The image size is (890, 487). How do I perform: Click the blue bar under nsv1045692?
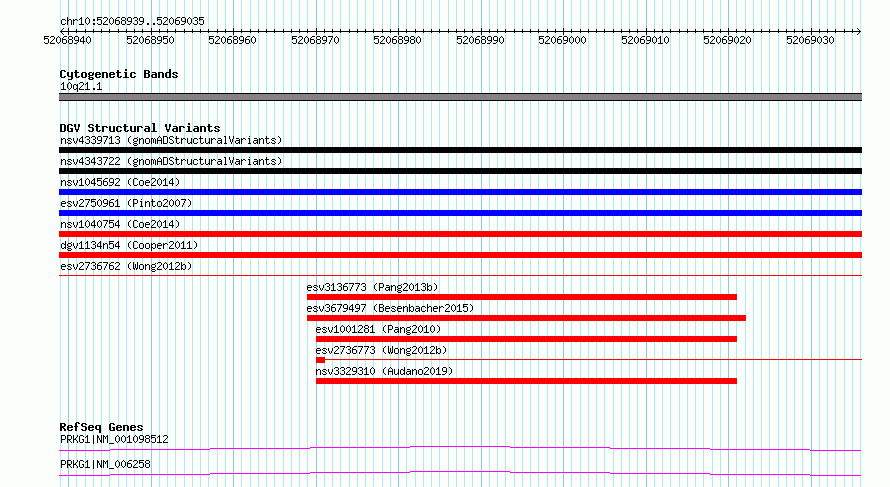click(x=460, y=192)
